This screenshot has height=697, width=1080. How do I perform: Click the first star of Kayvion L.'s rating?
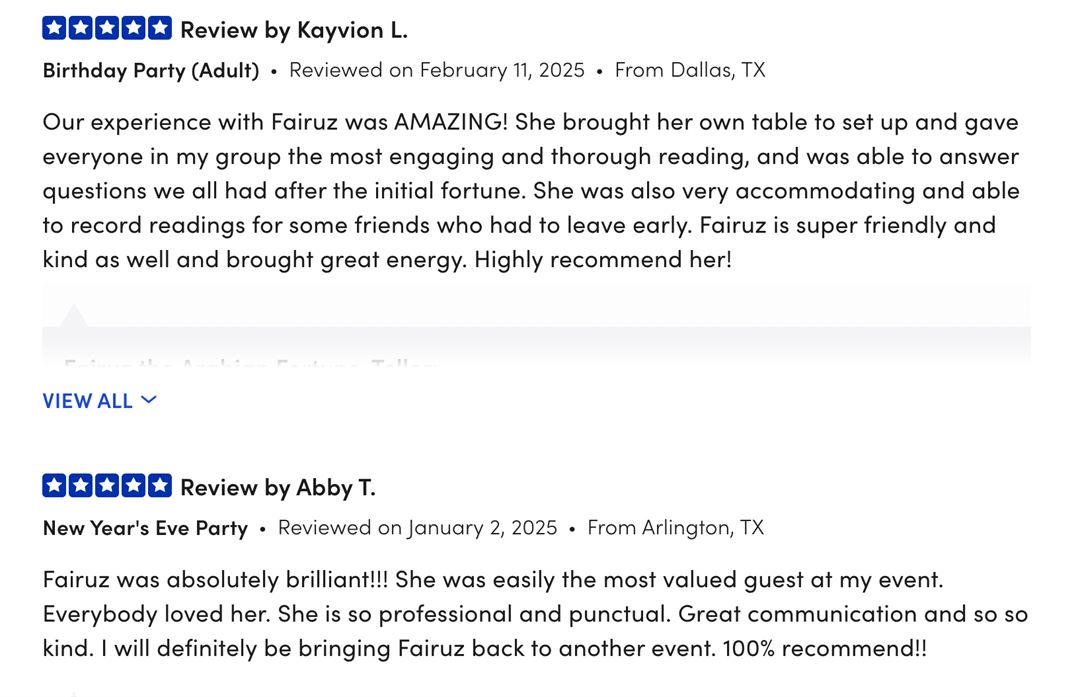tap(54, 28)
